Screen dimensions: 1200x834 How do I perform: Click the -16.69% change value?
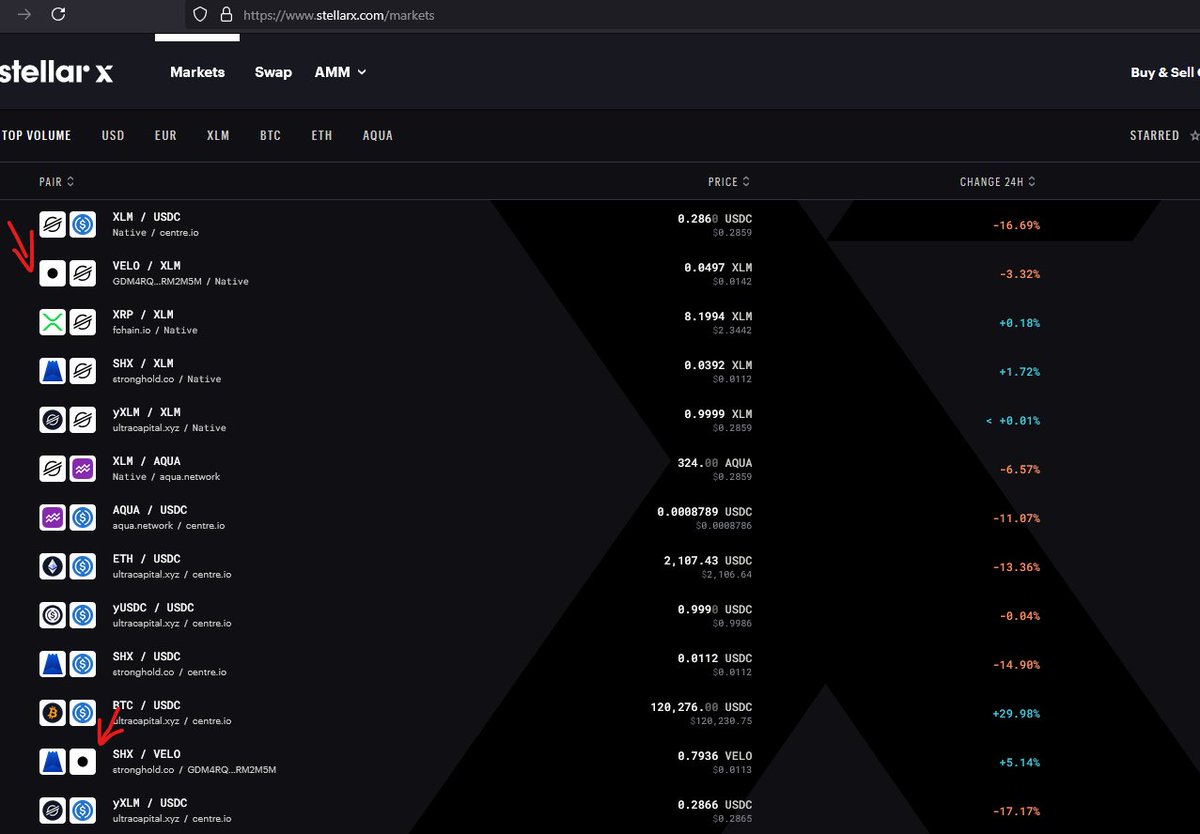[1016, 225]
